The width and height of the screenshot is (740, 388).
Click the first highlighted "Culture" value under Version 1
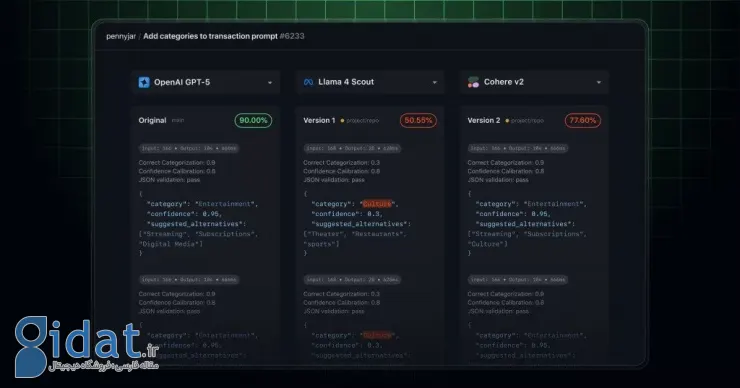coord(377,204)
